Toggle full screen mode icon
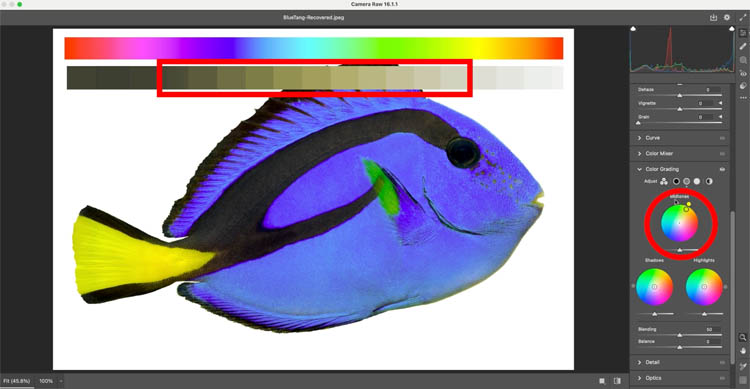The height and width of the screenshot is (389, 750). click(x=743, y=17)
